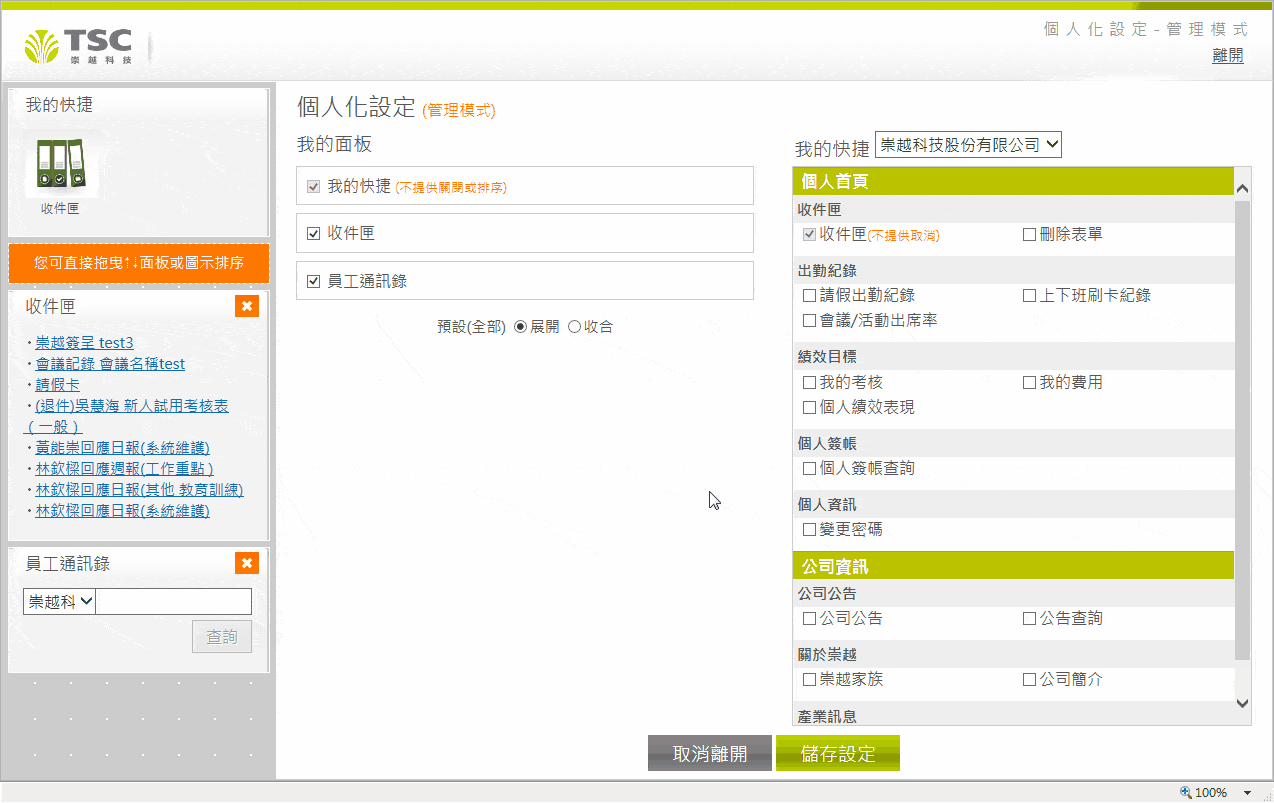Open the zoom level dropdown arrow
The height and width of the screenshot is (803, 1274).
(1247, 792)
